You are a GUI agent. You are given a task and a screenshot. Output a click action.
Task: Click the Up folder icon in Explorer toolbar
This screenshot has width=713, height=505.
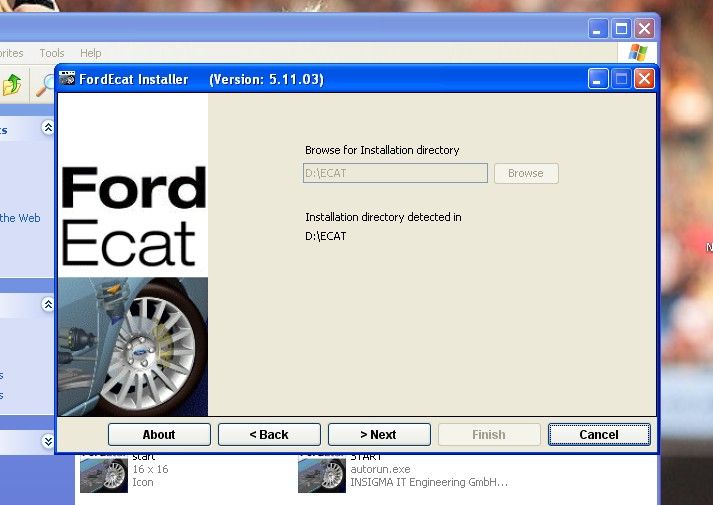pos(12,85)
